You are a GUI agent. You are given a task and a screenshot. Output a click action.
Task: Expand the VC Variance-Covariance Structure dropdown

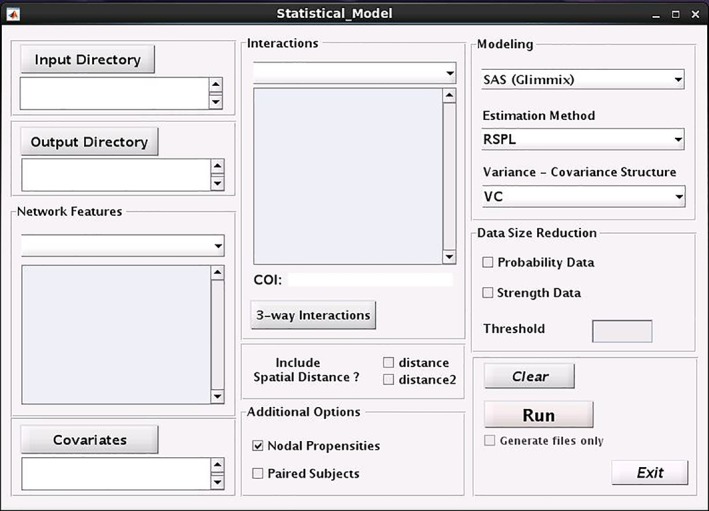583,197
